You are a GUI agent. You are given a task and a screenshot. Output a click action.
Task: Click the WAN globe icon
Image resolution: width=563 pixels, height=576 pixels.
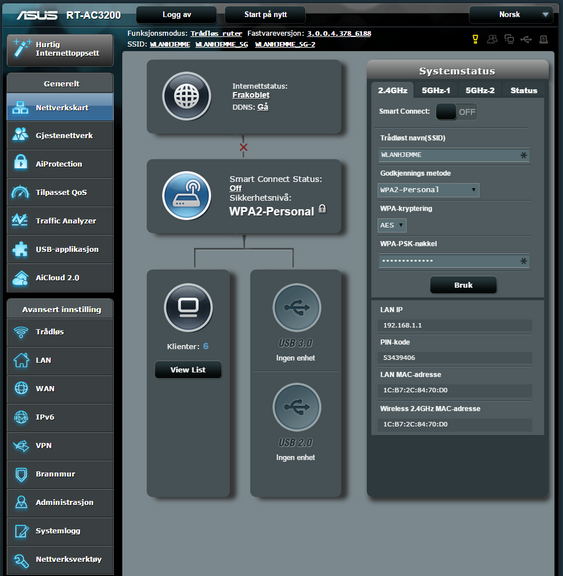coord(21,388)
